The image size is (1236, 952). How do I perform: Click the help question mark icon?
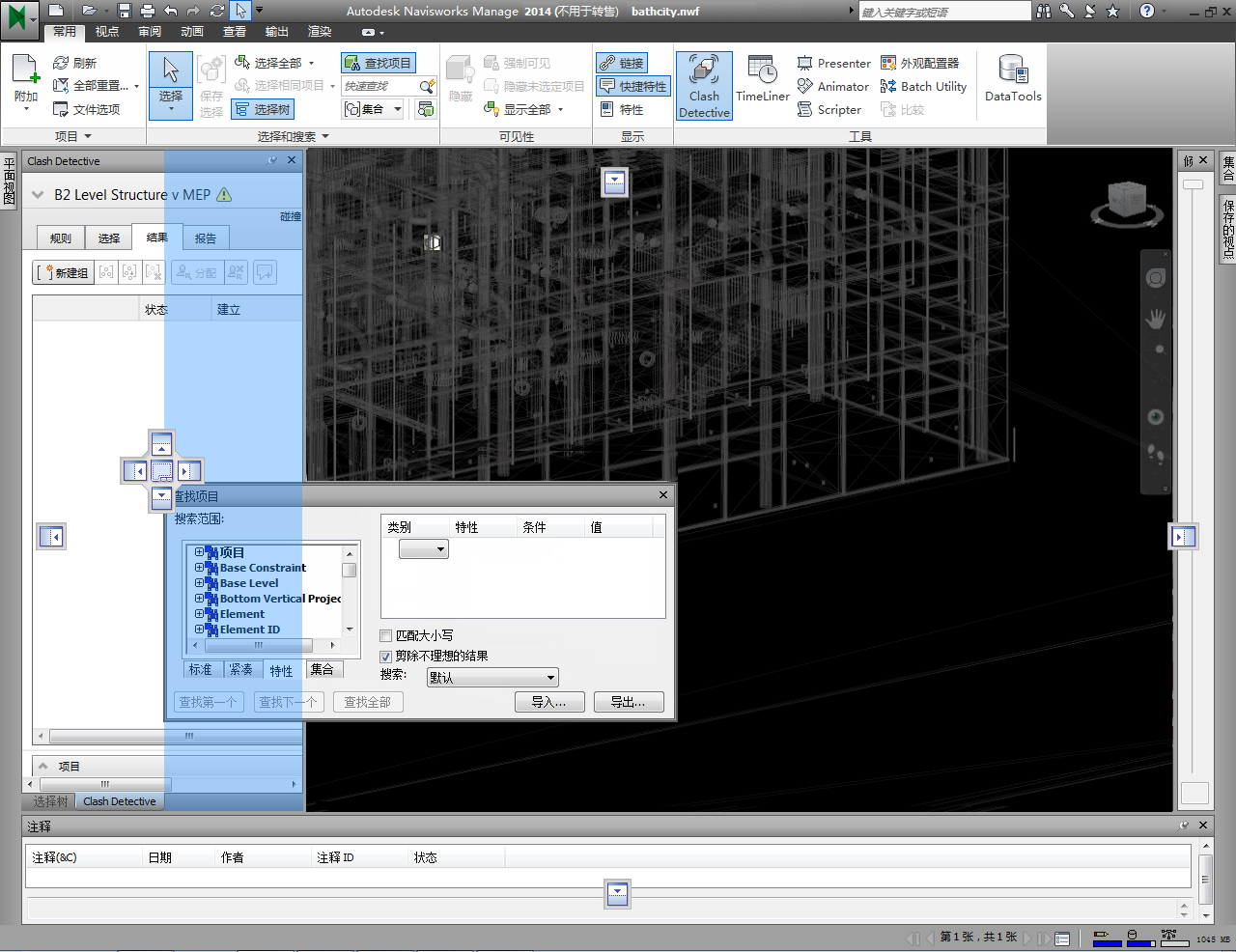[1147, 11]
